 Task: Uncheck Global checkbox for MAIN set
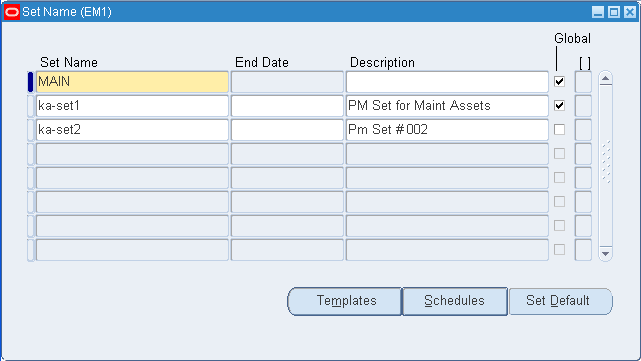tap(559, 81)
